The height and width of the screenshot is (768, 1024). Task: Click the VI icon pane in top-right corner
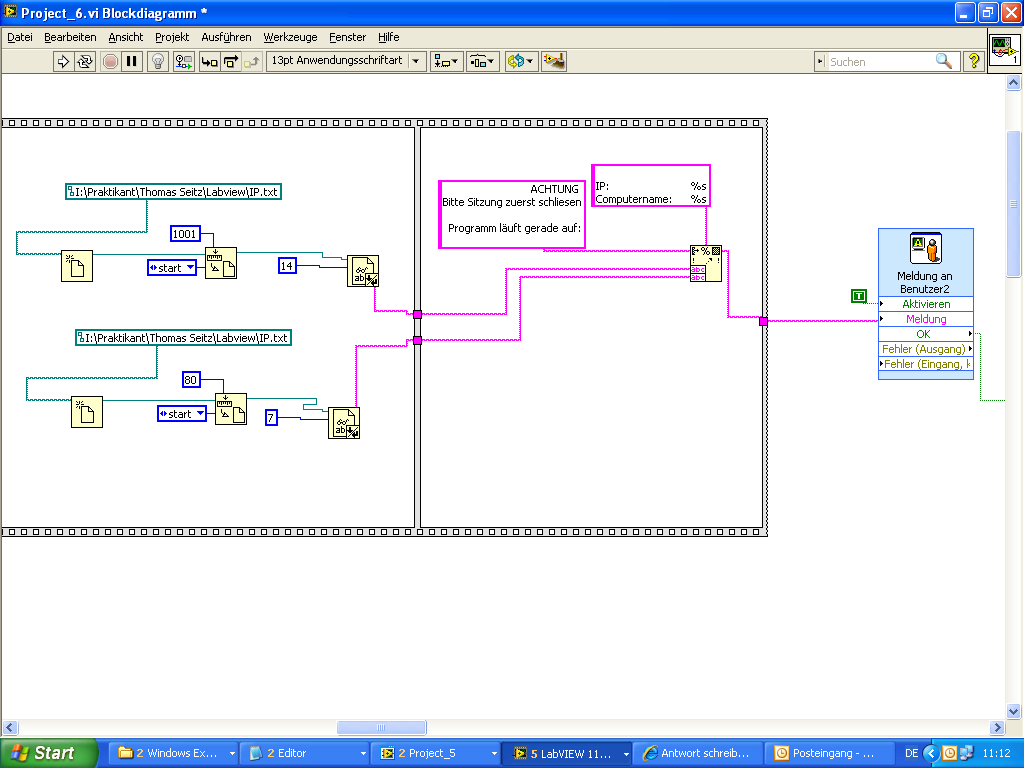click(1004, 50)
